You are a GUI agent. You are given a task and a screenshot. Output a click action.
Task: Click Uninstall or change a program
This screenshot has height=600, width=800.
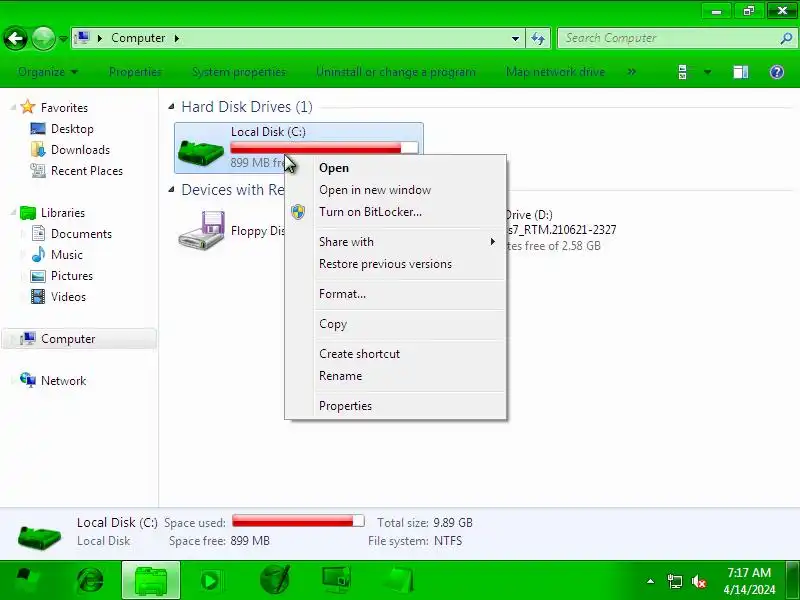[395, 72]
